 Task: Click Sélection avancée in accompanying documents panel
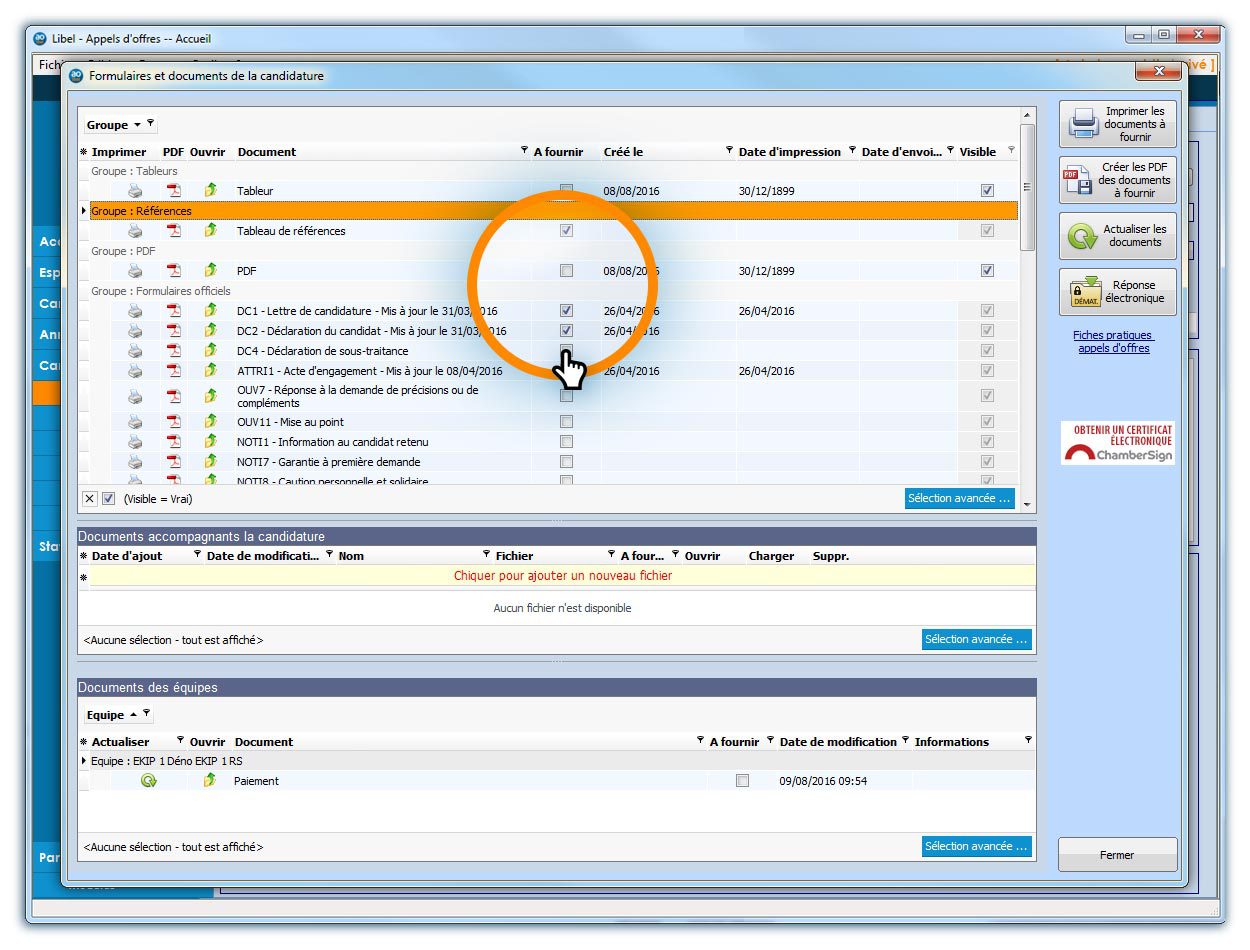(976, 639)
